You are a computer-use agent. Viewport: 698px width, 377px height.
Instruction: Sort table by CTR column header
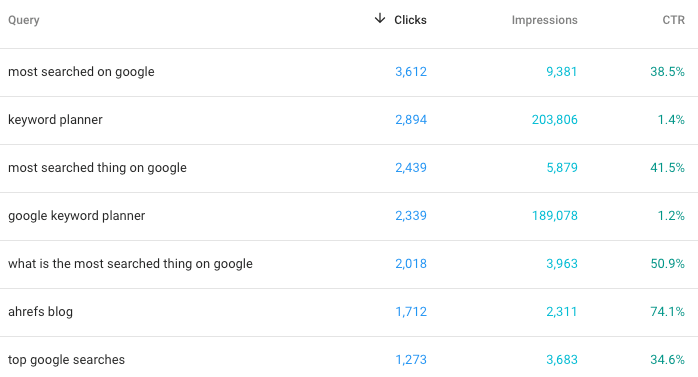click(x=674, y=20)
